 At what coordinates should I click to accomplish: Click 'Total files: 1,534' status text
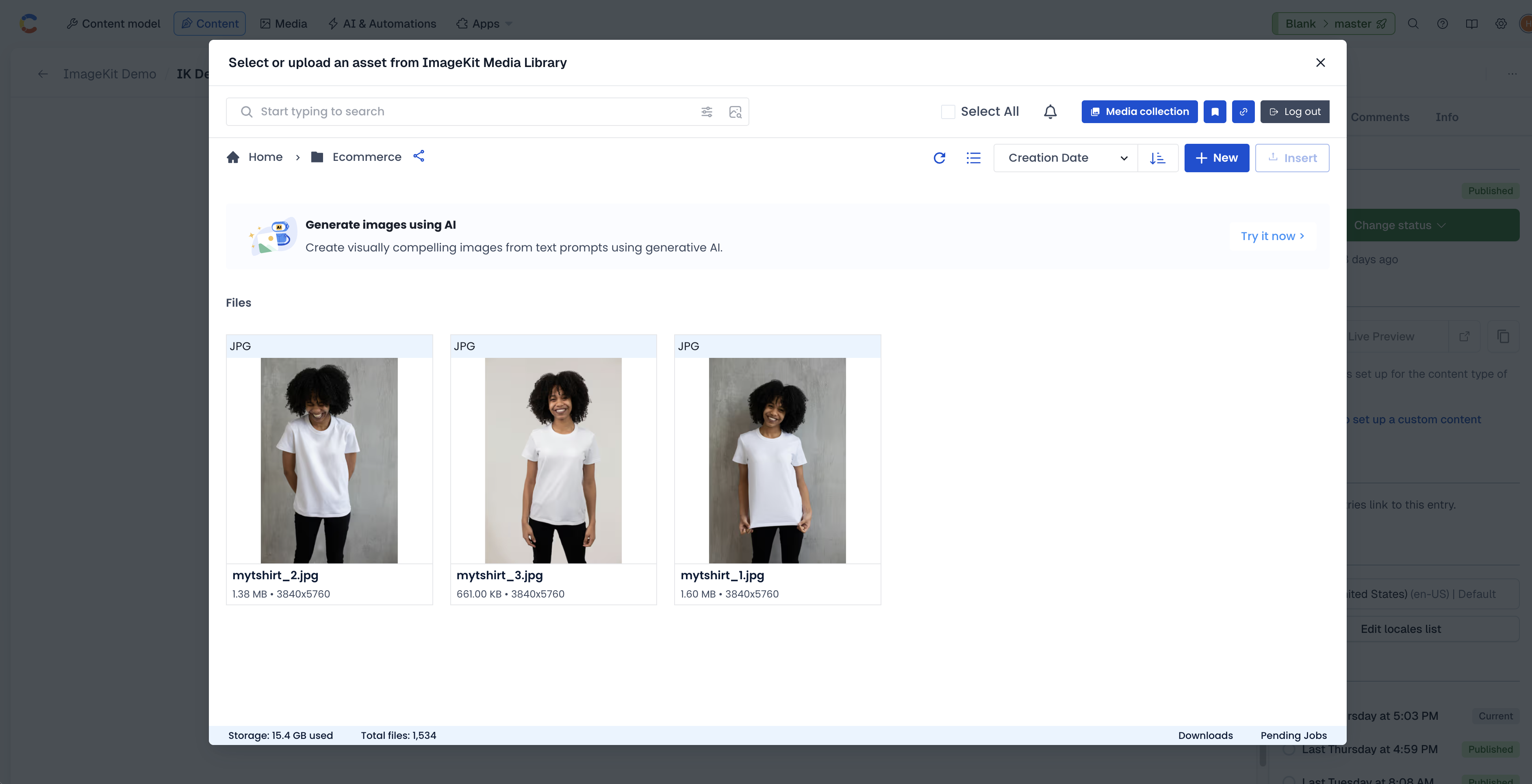399,735
